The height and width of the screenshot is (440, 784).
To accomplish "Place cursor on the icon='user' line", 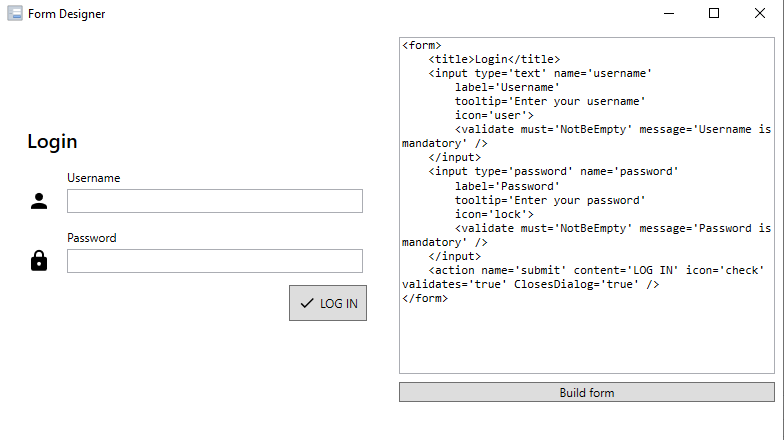I will 494,116.
